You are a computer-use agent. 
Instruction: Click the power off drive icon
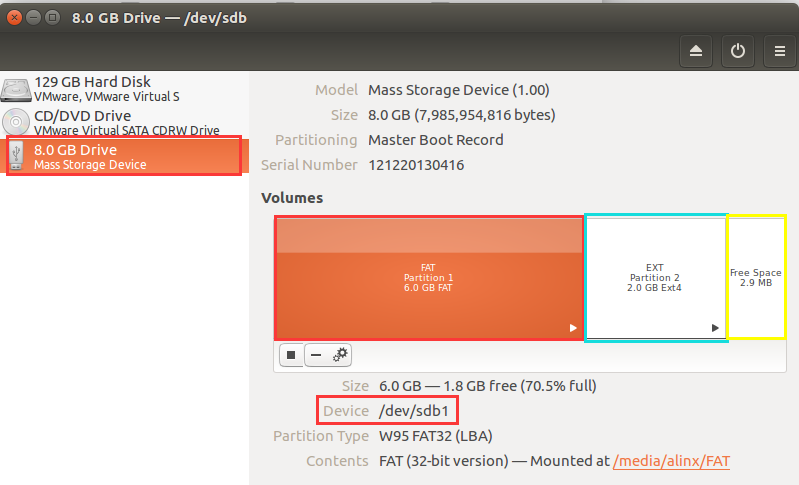pyautogui.click(x=737, y=51)
